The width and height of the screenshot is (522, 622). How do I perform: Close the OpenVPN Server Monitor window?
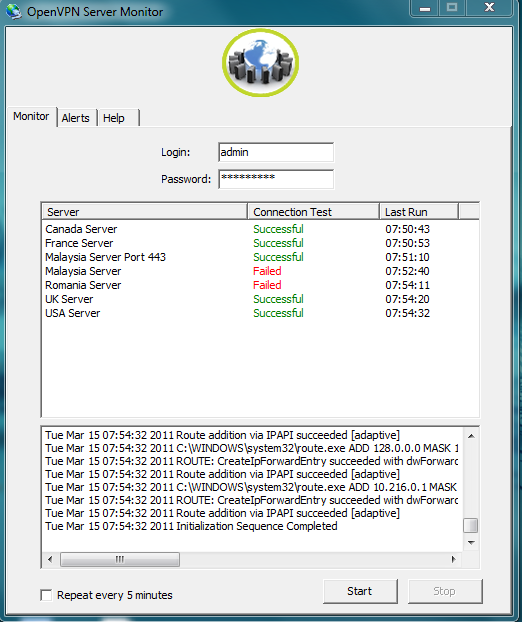tap(489, 8)
